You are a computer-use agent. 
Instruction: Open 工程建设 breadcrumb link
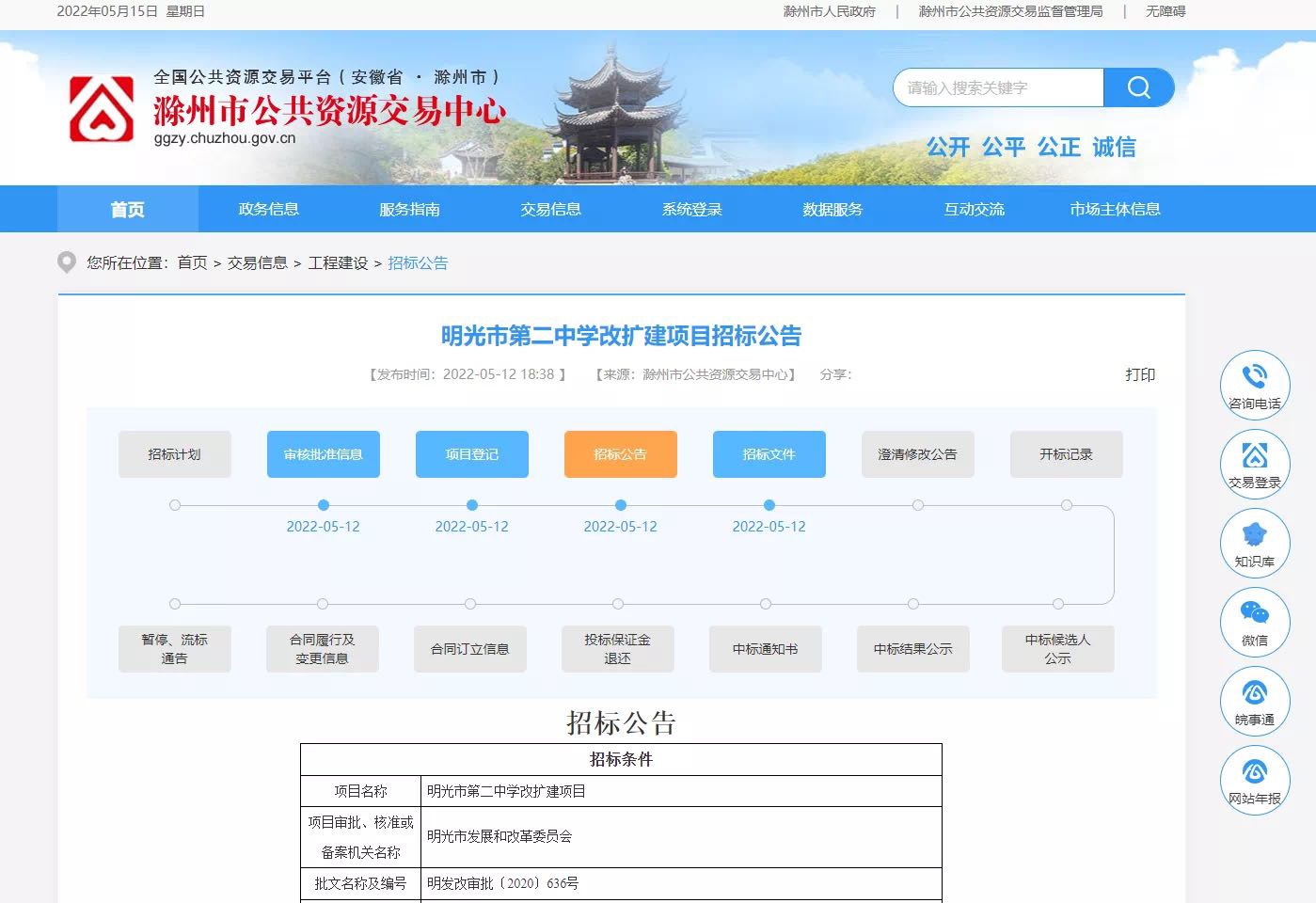(338, 263)
